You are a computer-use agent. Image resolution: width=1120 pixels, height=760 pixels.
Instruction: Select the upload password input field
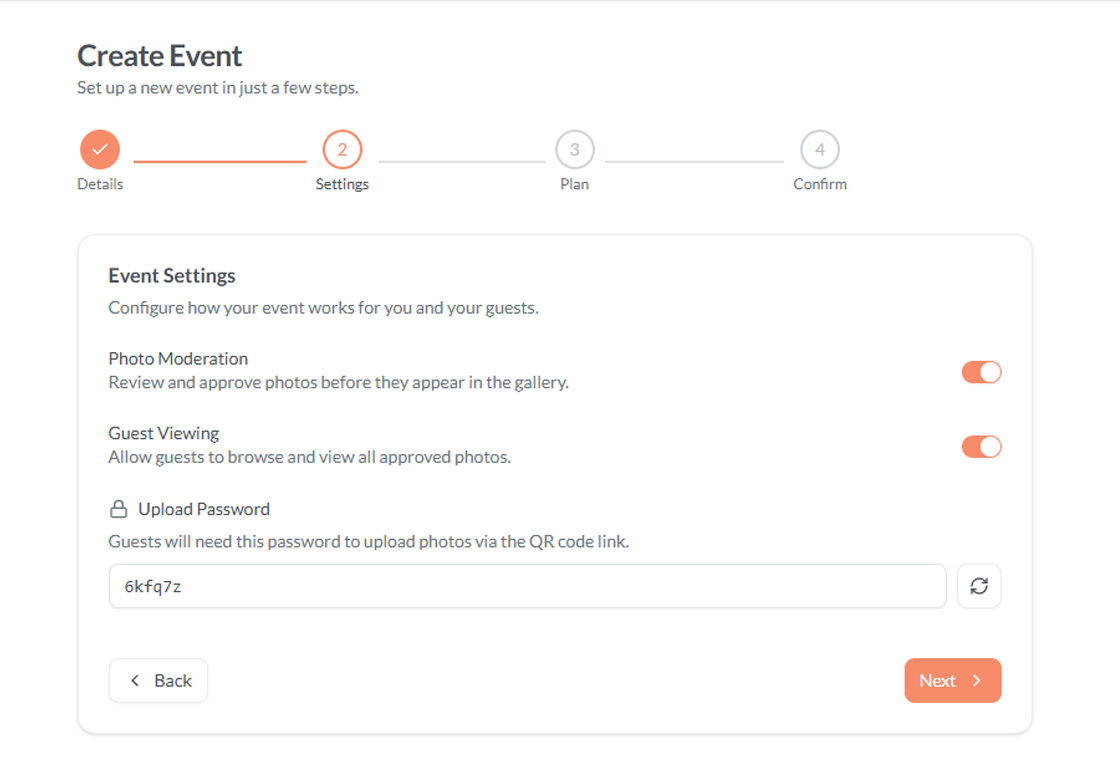click(x=527, y=586)
